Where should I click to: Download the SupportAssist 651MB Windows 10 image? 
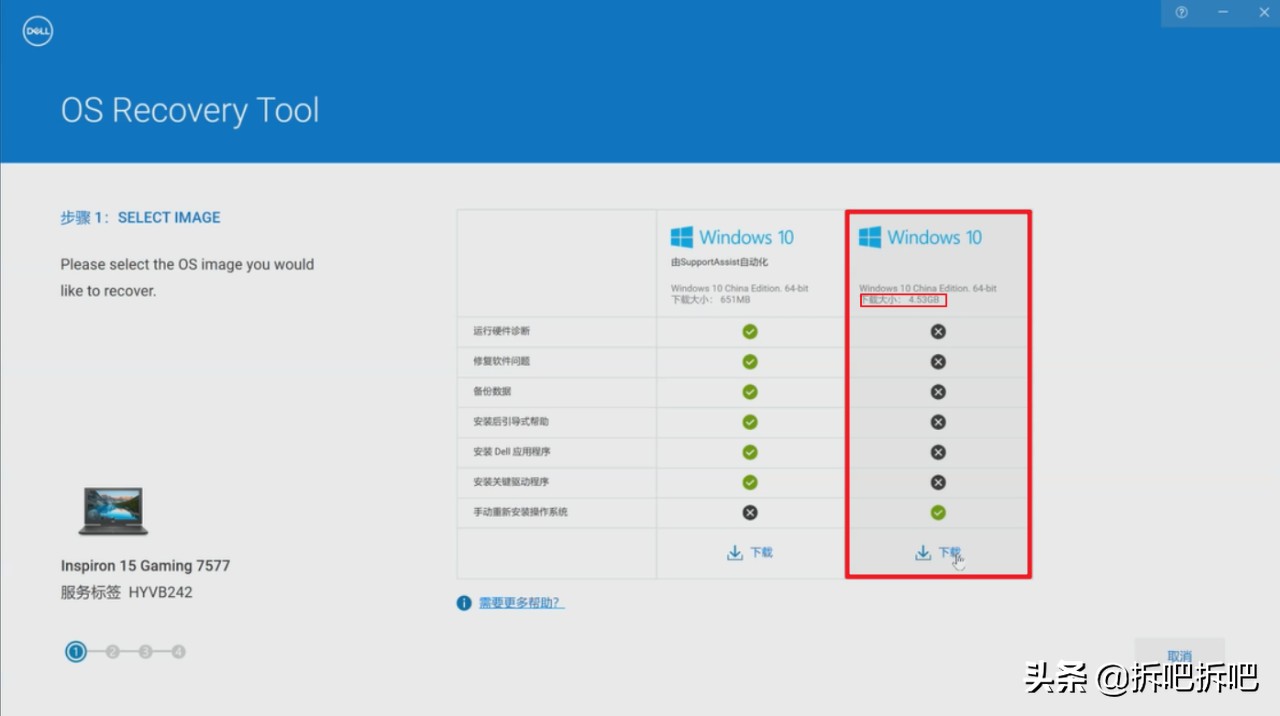click(750, 552)
